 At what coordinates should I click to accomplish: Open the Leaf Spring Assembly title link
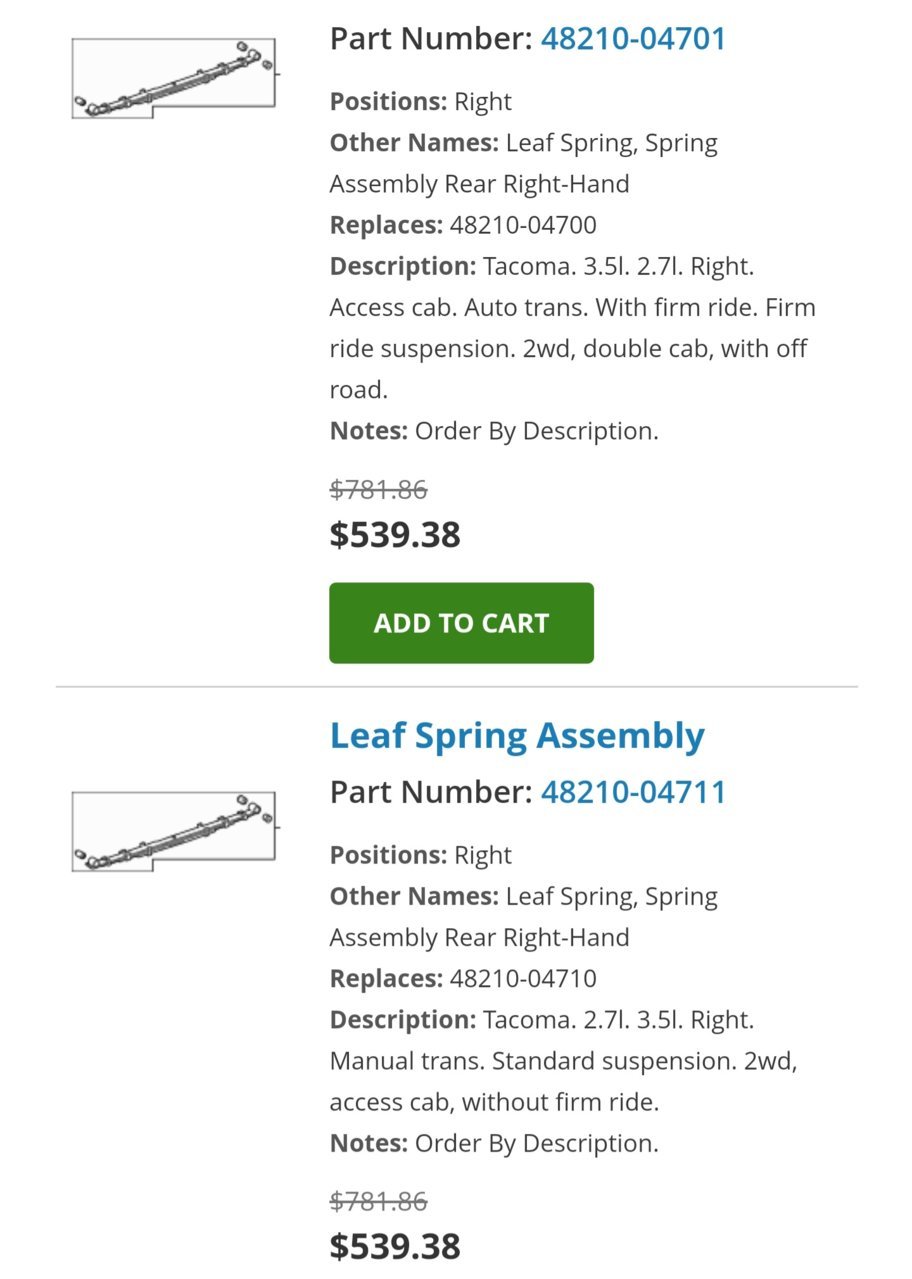[517, 735]
